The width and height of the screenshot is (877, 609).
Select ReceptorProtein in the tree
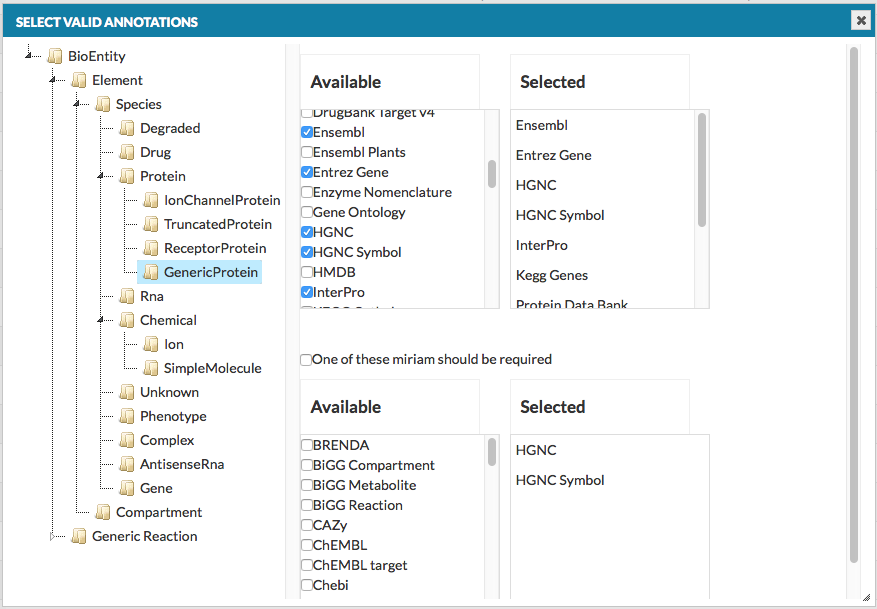[x=215, y=248]
